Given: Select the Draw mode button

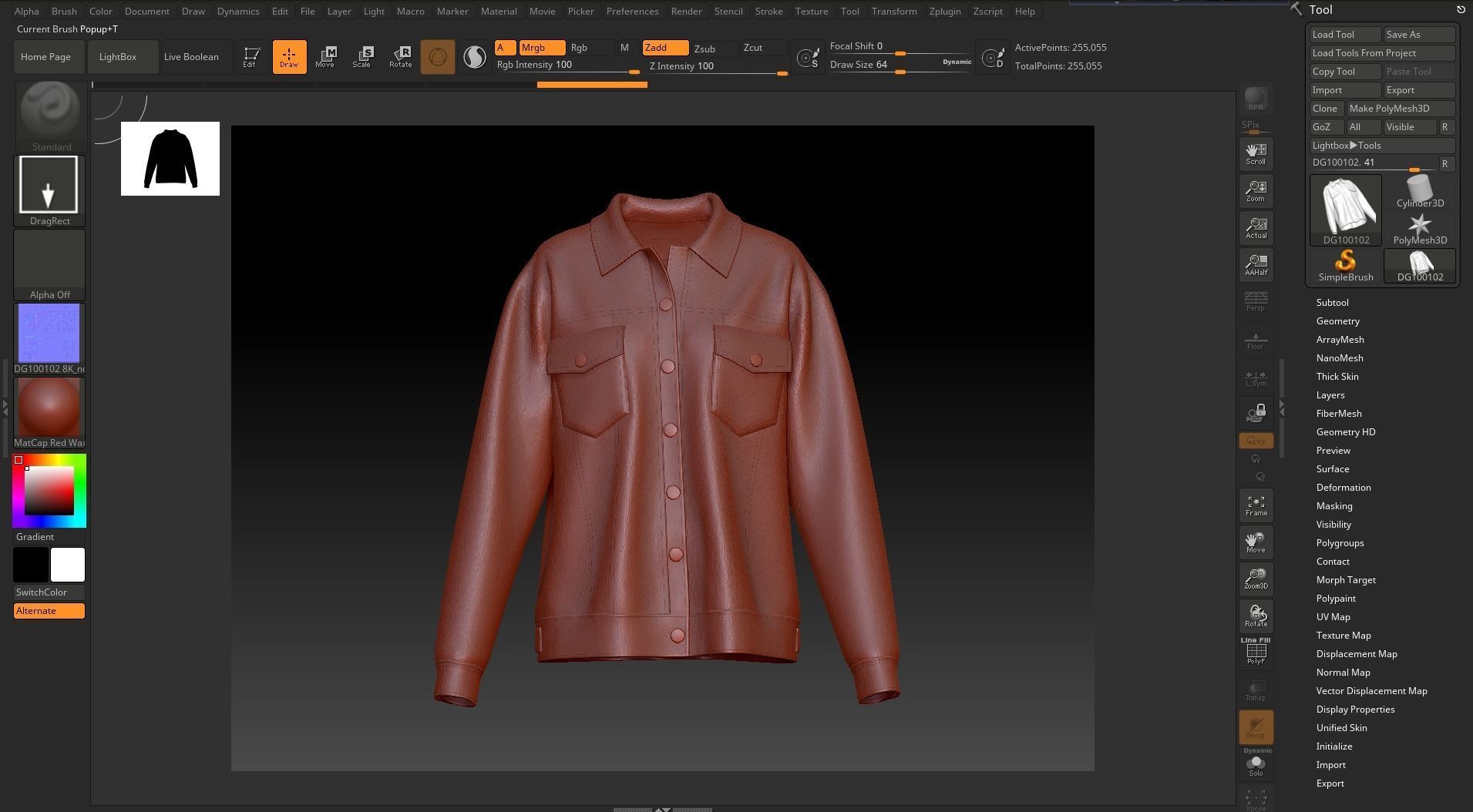Looking at the screenshot, I should [x=289, y=57].
